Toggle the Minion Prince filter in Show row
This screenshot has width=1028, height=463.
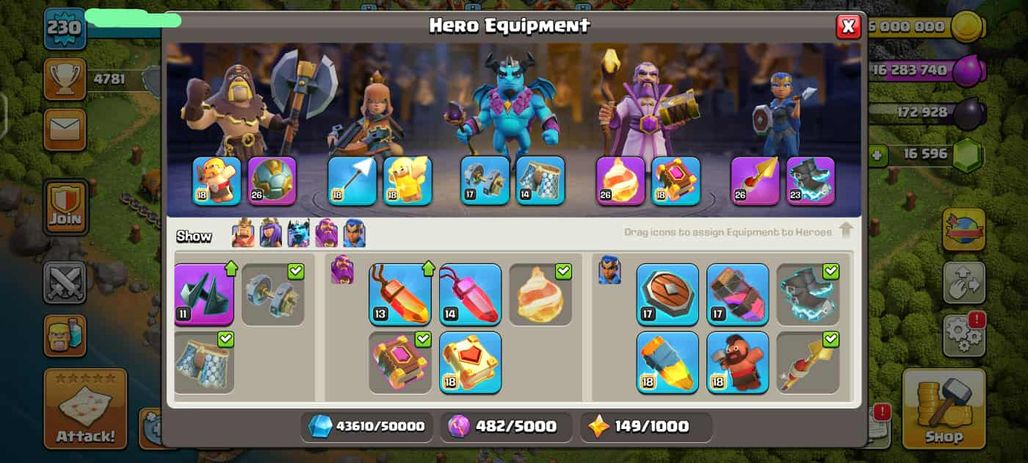tap(298, 233)
